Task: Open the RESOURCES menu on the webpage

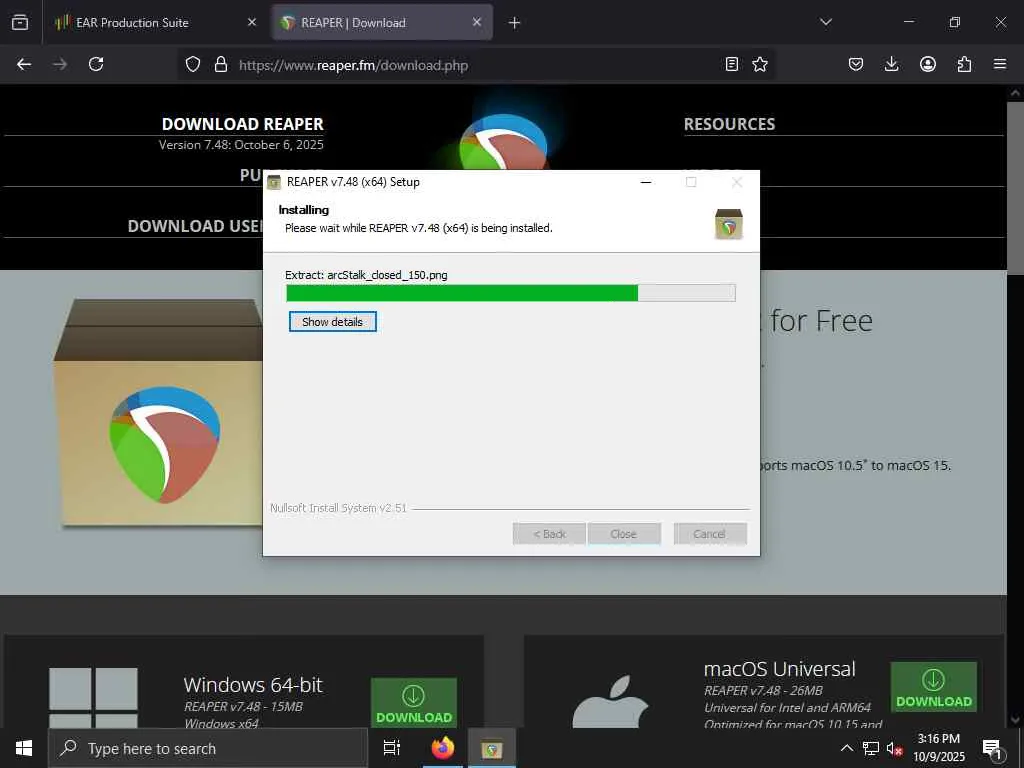Action: pyautogui.click(x=729, y=124)
